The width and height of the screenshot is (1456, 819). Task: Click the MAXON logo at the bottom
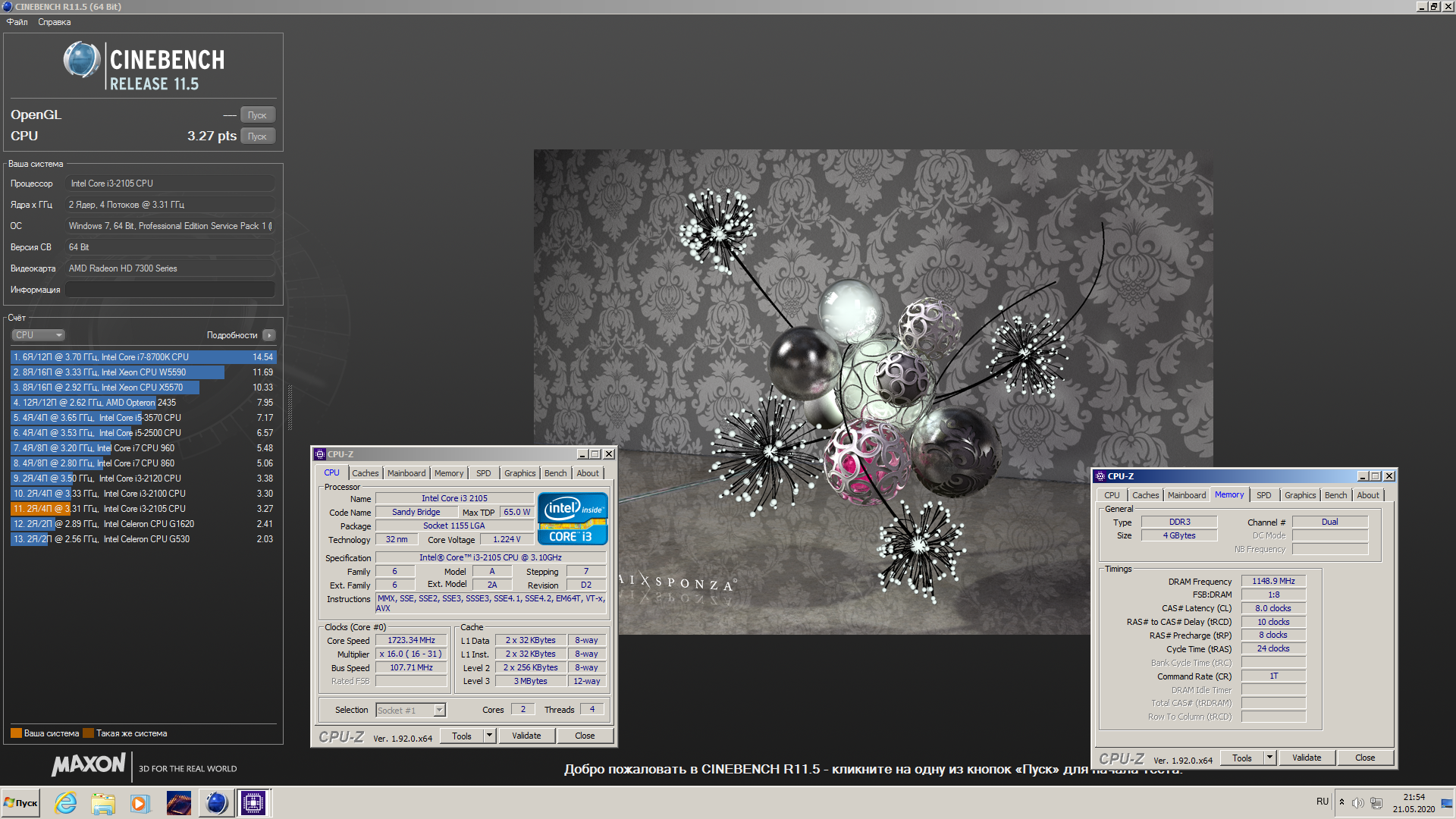point(88,764)
